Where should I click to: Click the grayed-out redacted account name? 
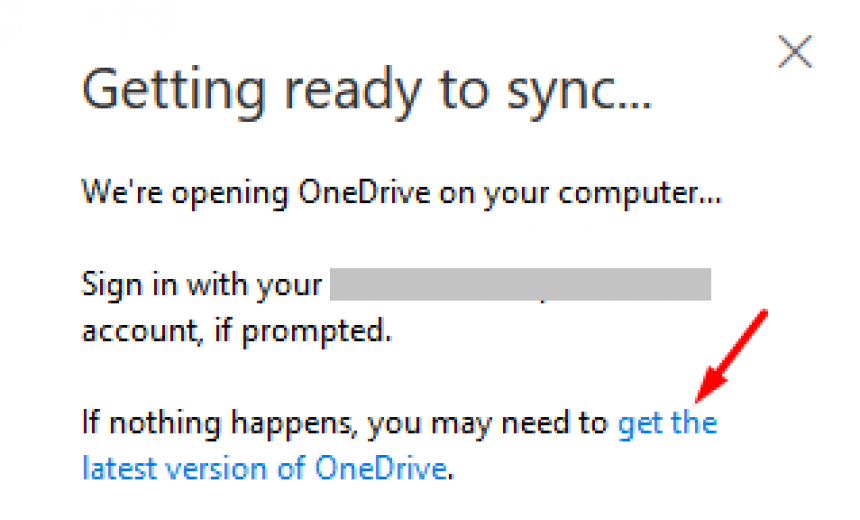[520, 284]
